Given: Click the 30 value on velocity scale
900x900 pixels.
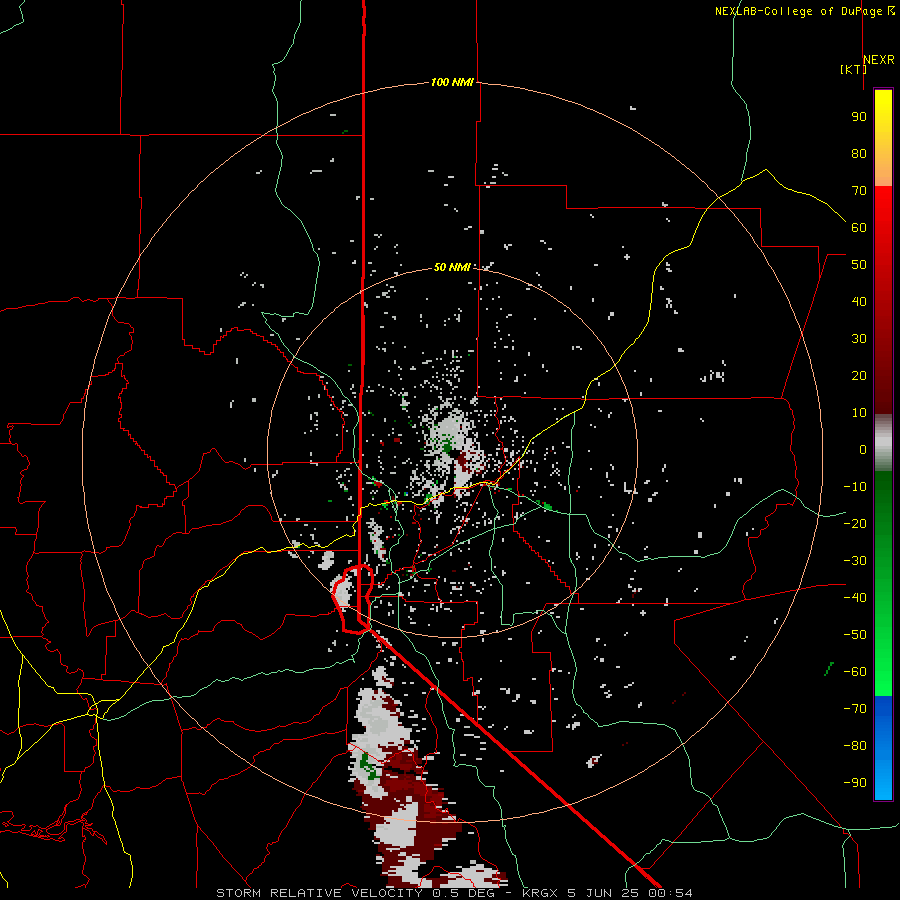Looking at the screenshot, I should pyautogui.click(x=859, y=339).
